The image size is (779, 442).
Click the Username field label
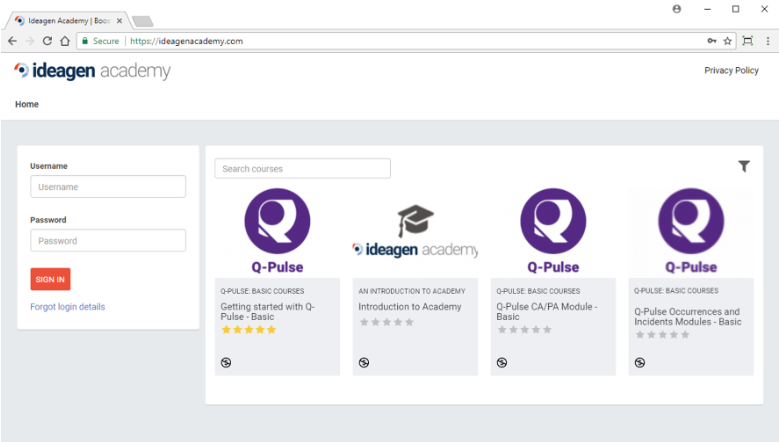pos(49,166)
